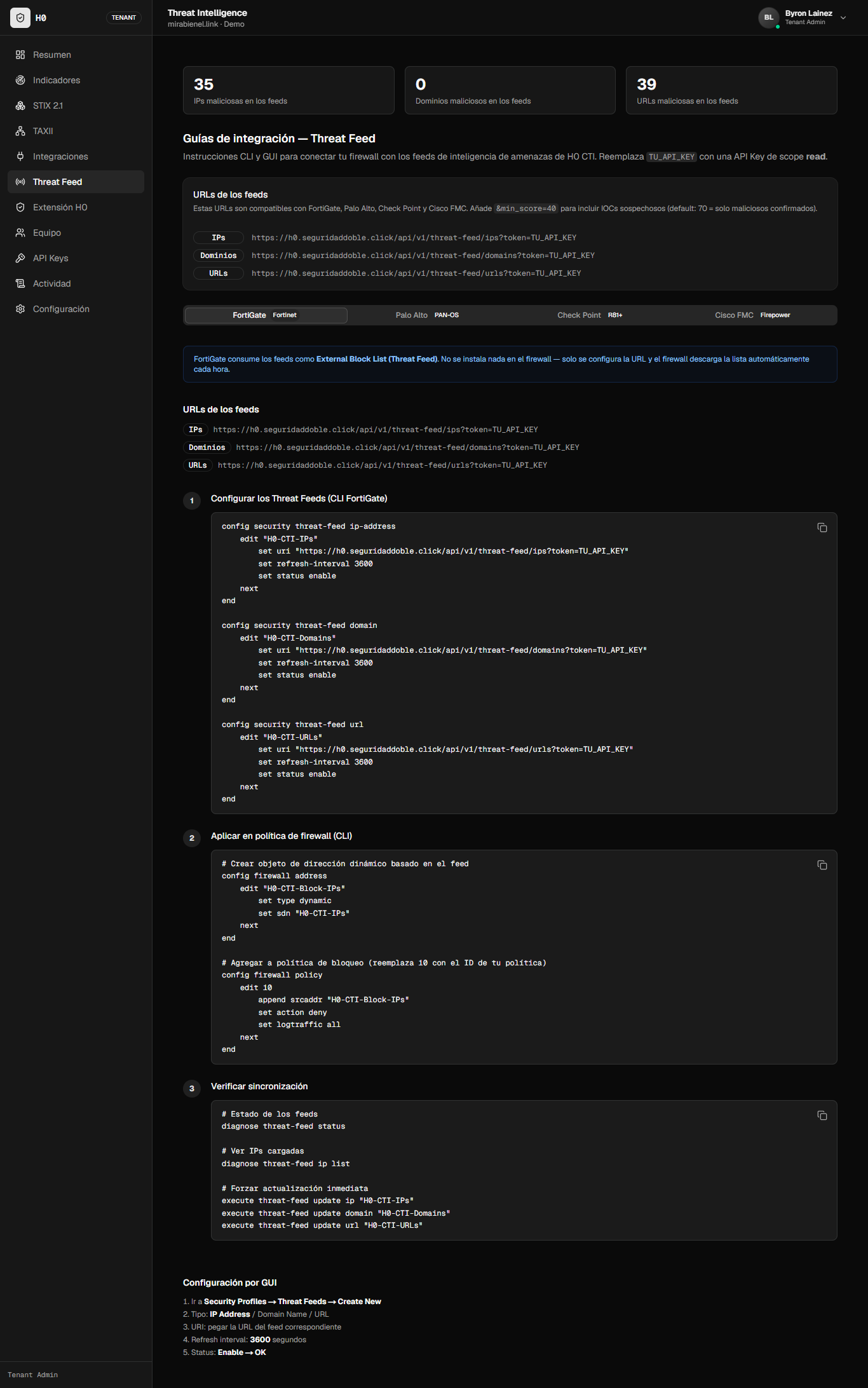The image size is (868, 1388).
Task: Open Integraciones from sidebar
Action: tap(76, 156)
